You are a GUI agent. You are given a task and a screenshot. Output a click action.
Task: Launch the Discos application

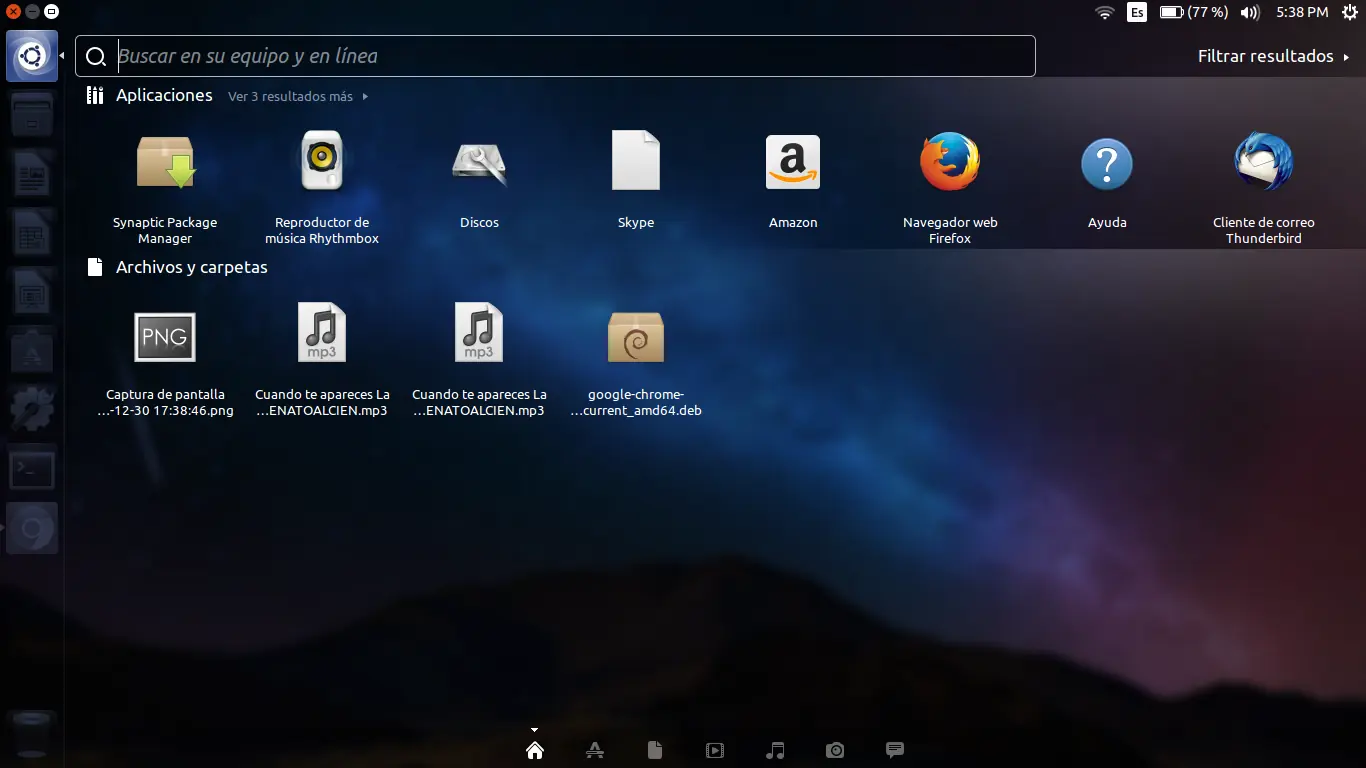coord(478,160)
